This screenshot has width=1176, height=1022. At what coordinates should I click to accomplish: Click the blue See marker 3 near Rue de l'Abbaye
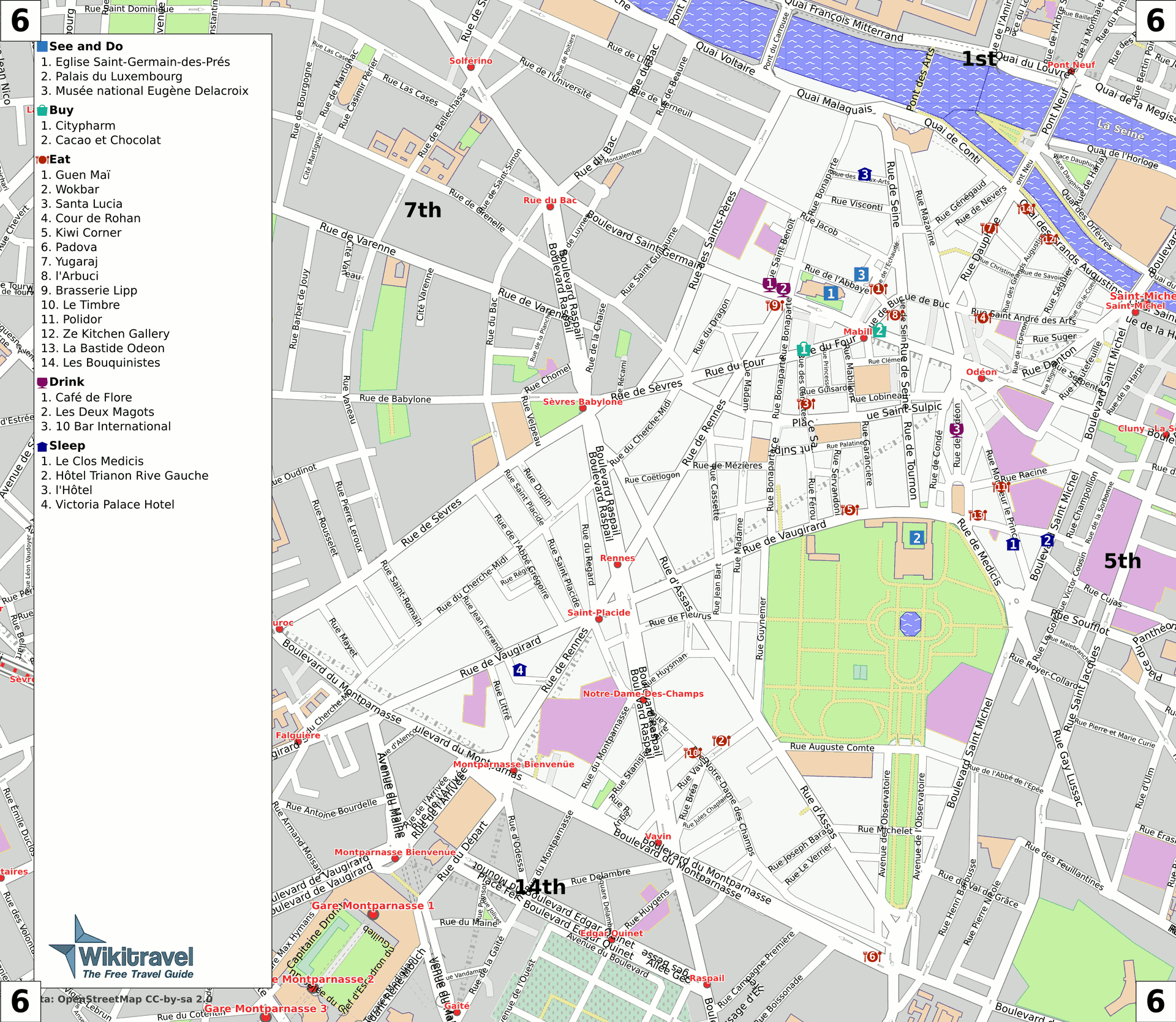(861, 274)
